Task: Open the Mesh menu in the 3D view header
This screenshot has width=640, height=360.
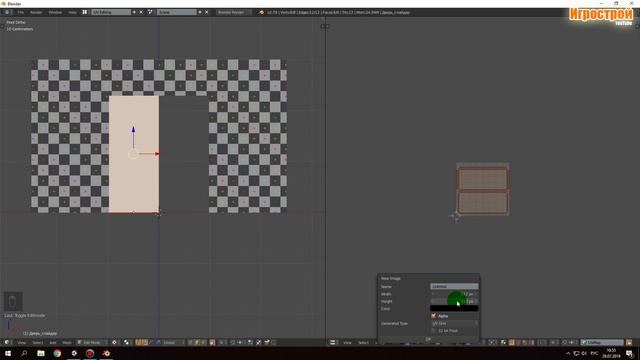Action: pos(67,342)
